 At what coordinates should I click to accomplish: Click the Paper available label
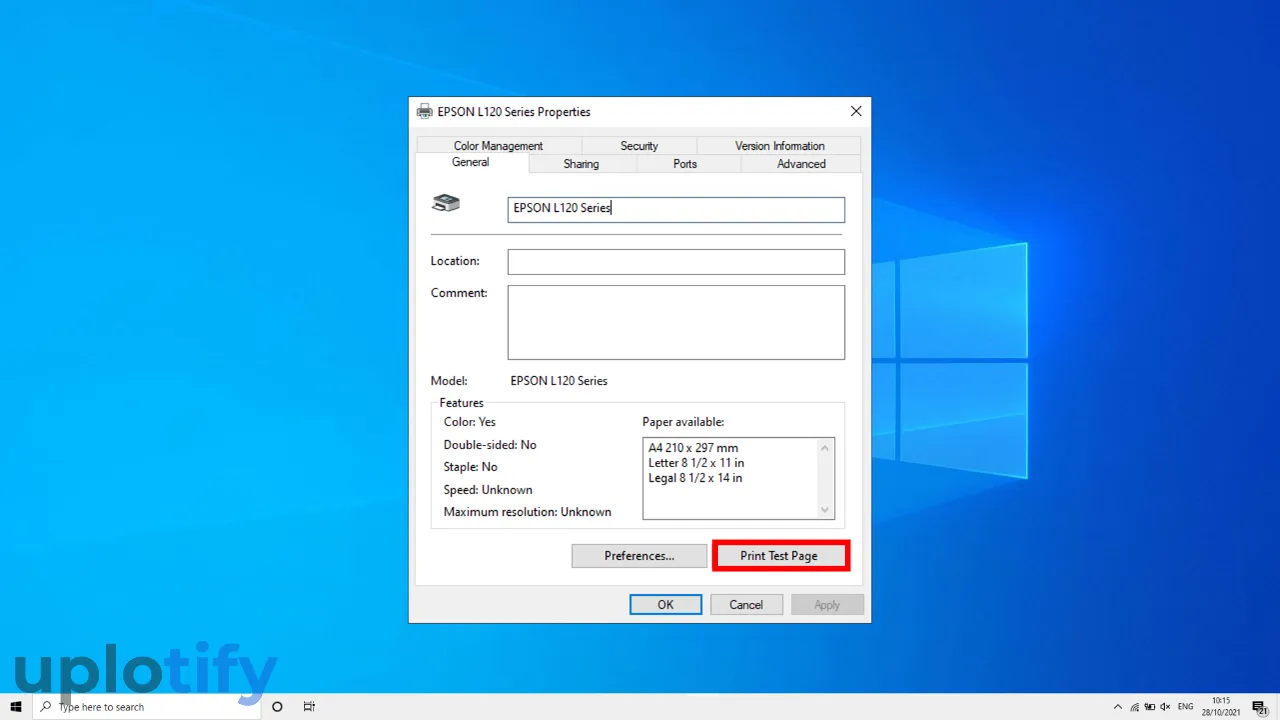683,422
